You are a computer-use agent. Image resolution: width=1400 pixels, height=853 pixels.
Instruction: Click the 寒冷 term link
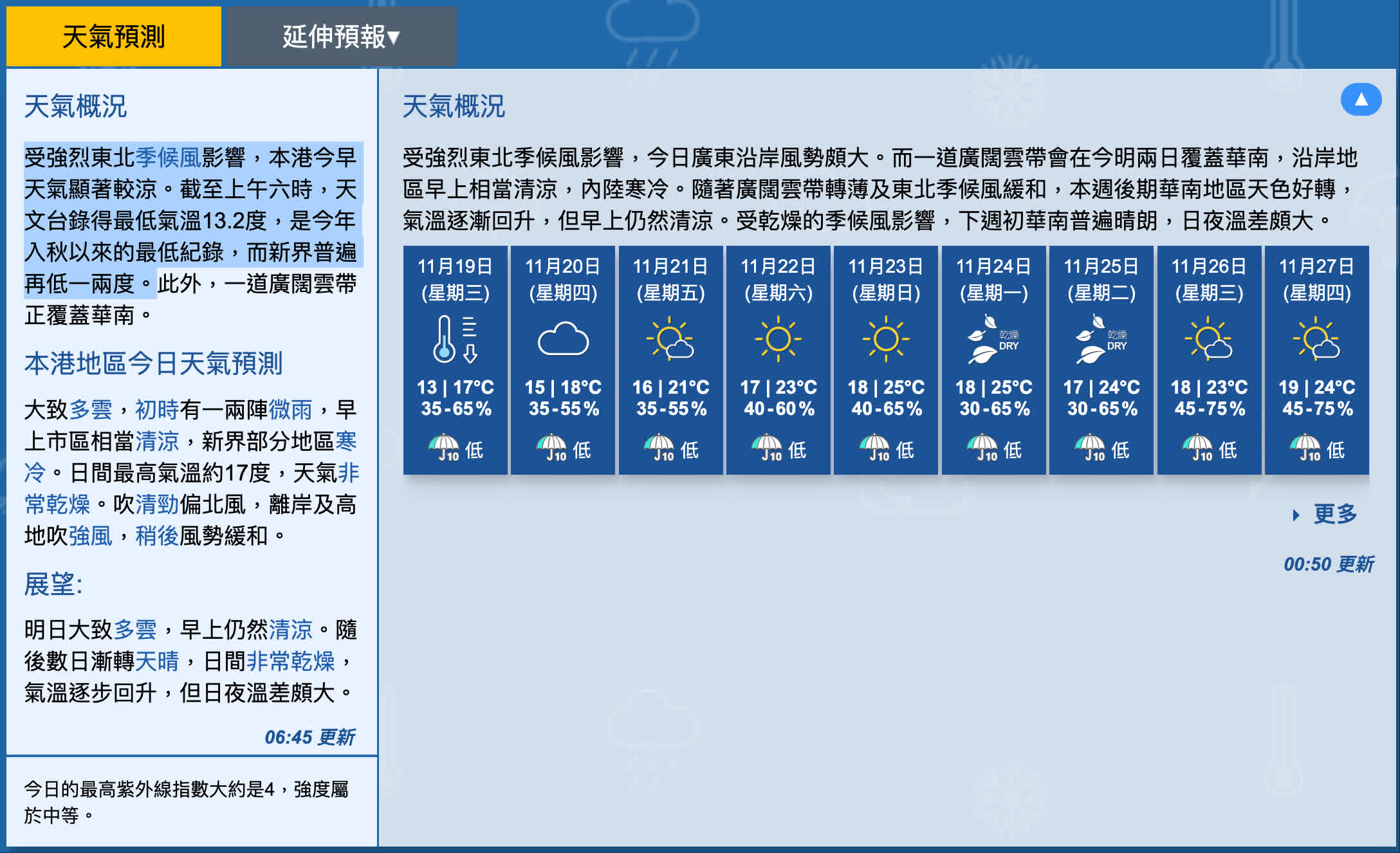tap(345, 442)
